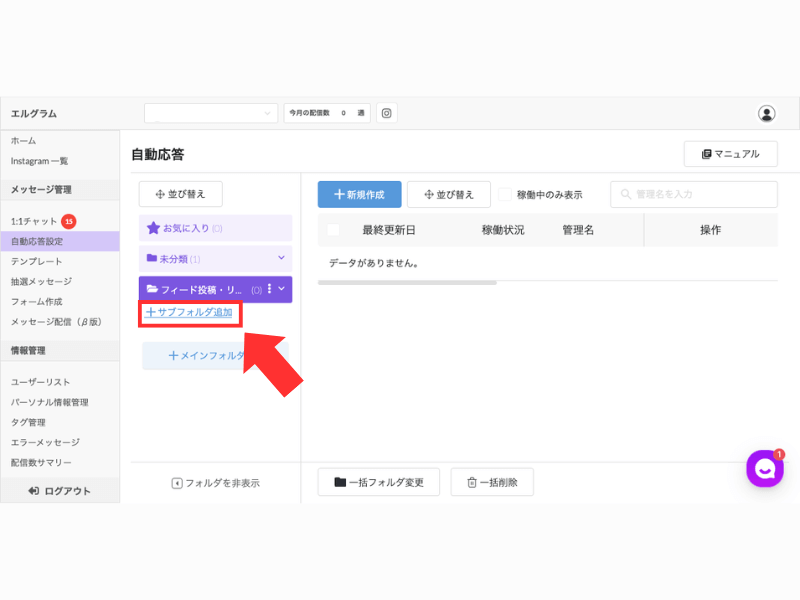The image size is (800, 600).
Task: Tick the select-all checkbox in table header
Action: 333,230
